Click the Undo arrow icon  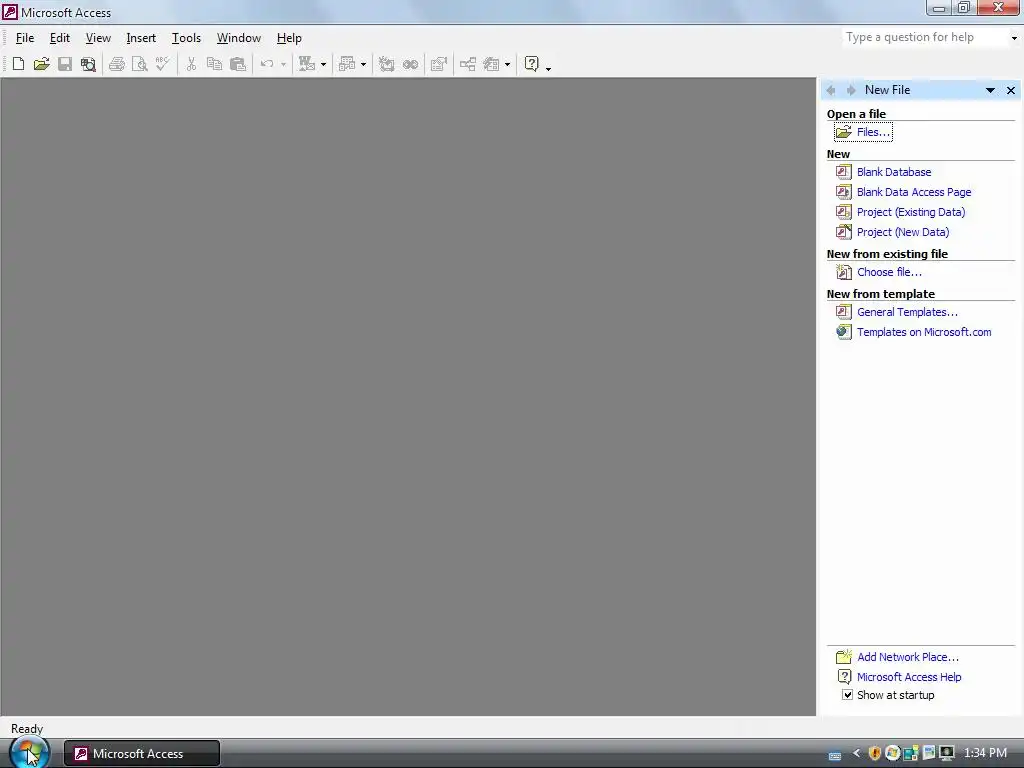(x=266, y=64)
